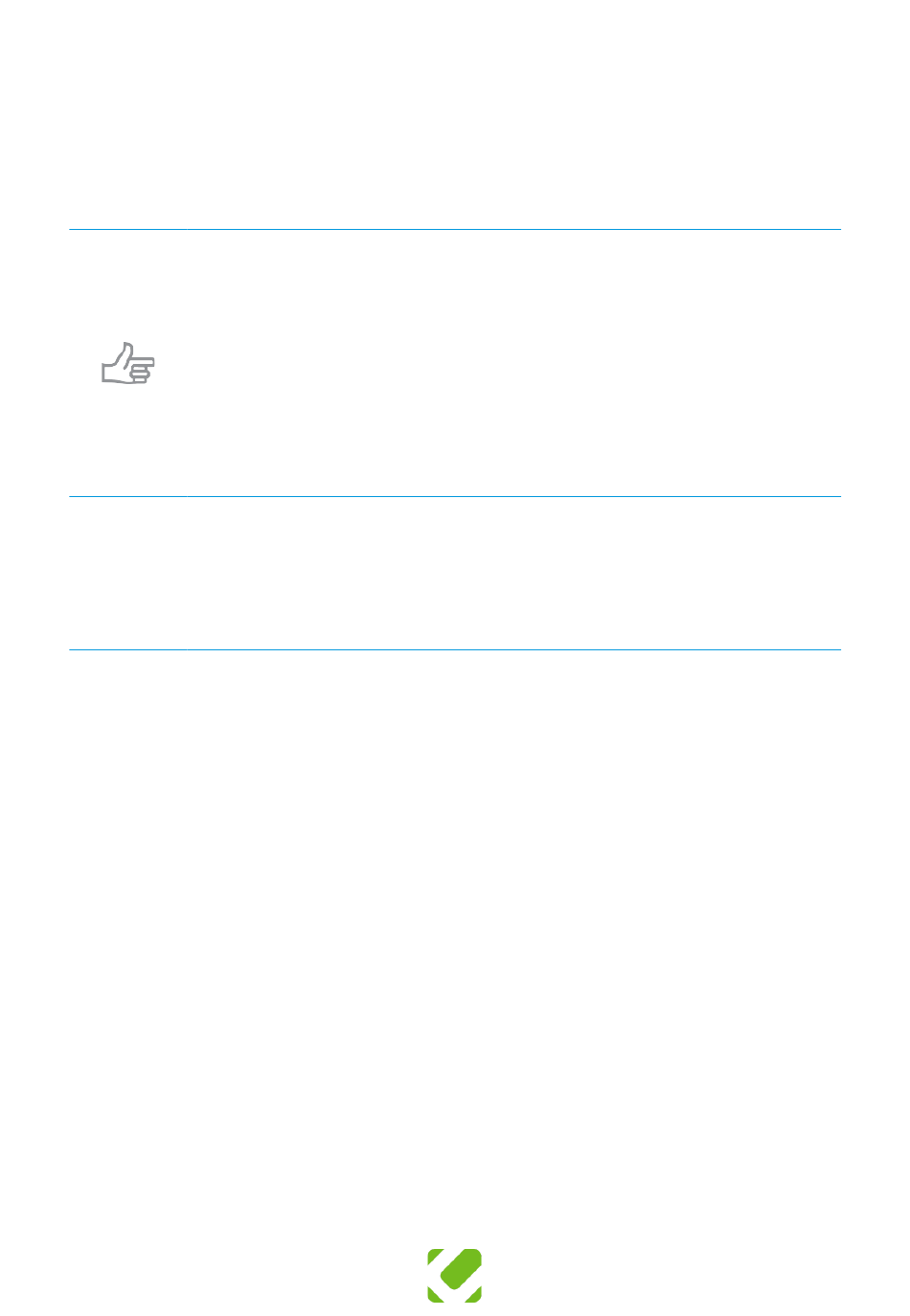
Task: Click the white space directly above green logo
Action: 454,1216
